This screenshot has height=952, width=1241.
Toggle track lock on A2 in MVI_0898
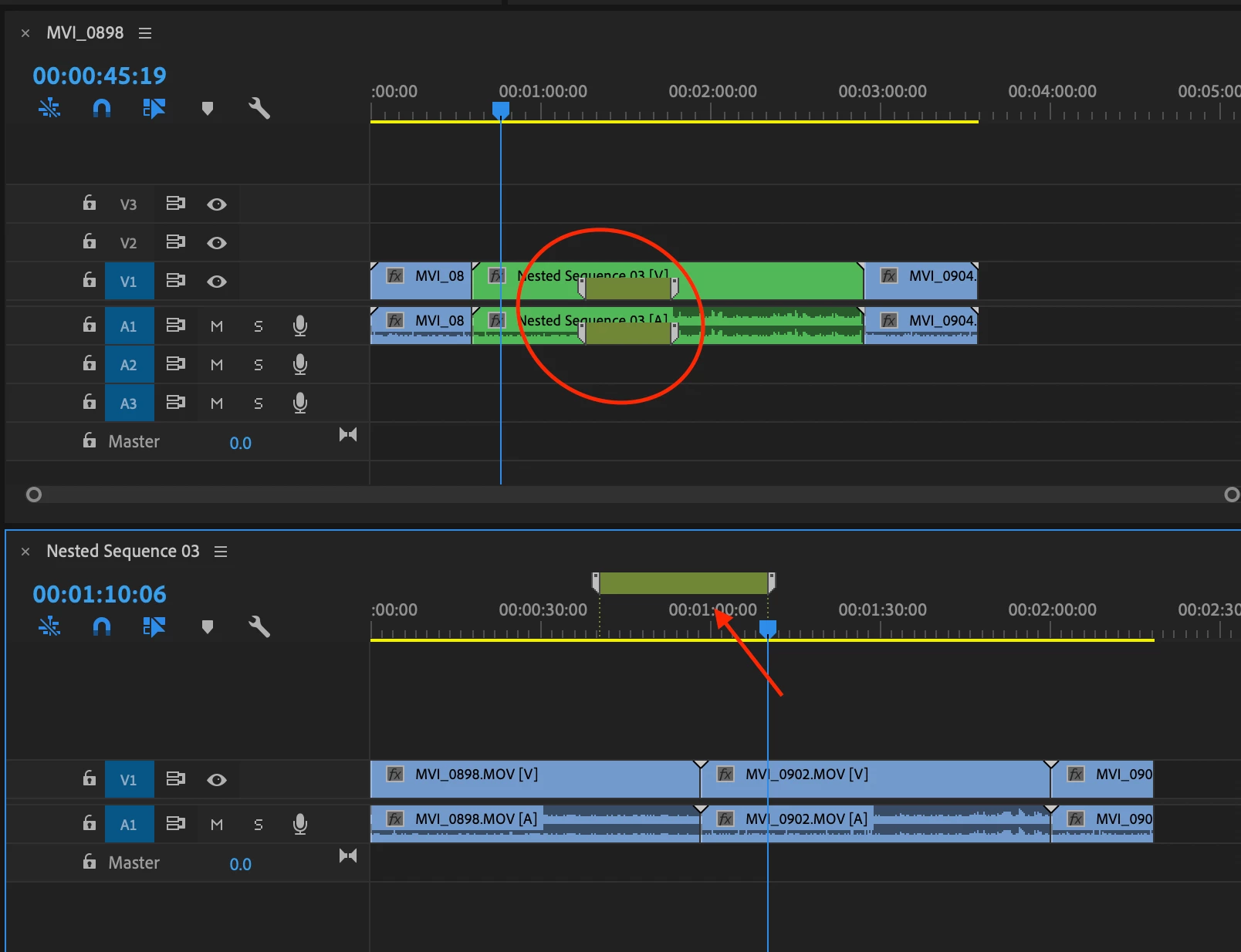[x=90, y=363]
